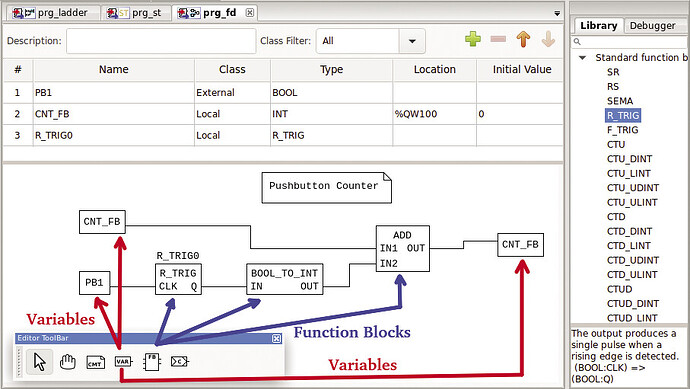The height and width of the screenshot is (389, 690).
Task: Select CTD in the library
Action: tap(616, 217)
